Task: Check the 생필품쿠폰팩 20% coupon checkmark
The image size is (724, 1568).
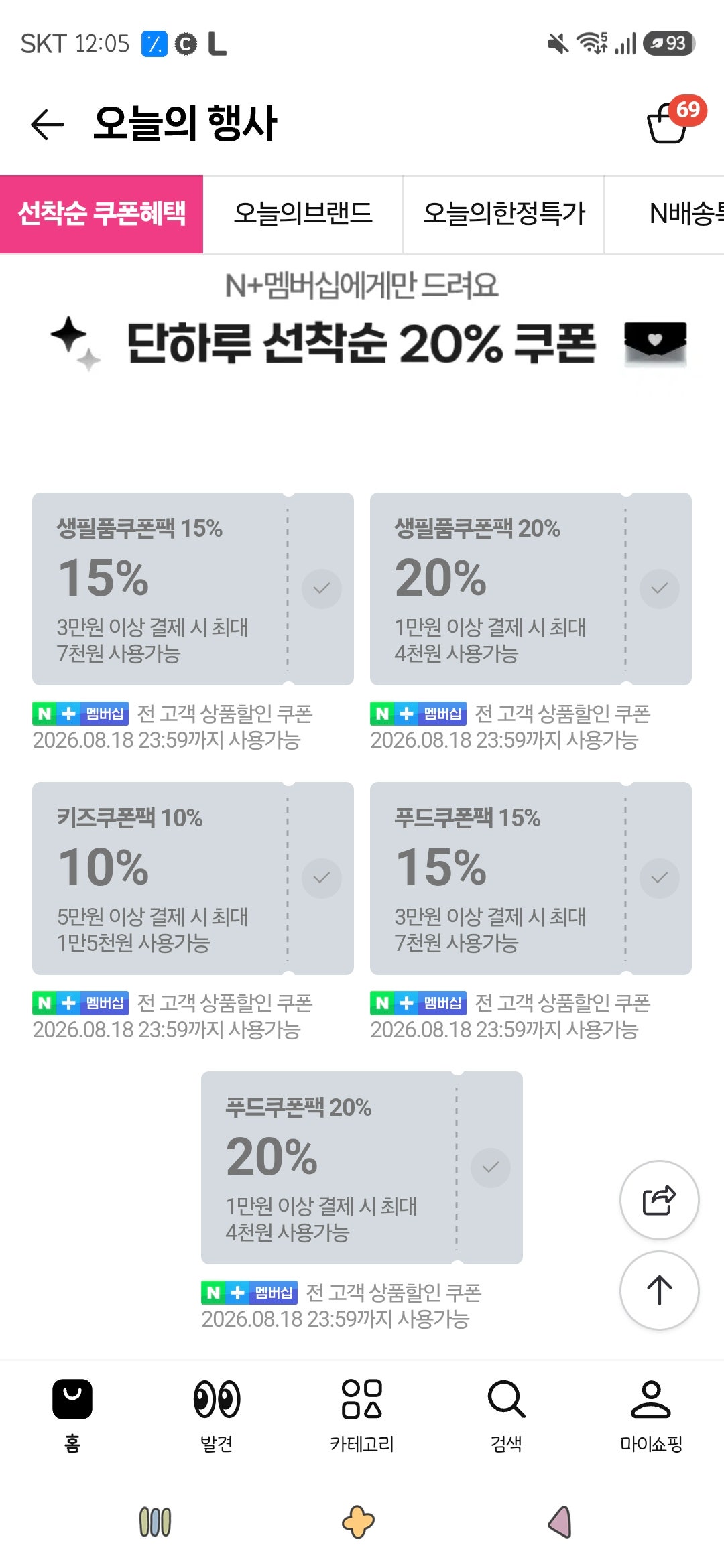Action: [x=660, y=589]
